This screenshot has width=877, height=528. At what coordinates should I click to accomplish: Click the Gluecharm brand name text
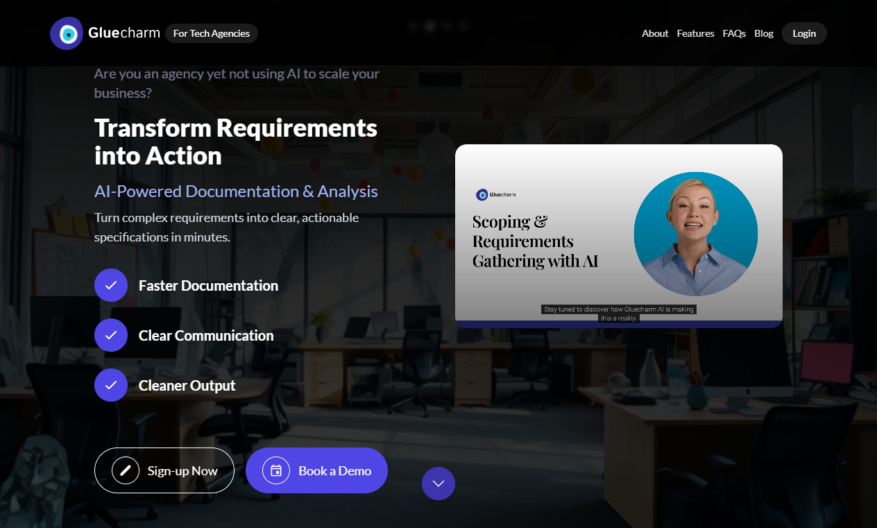click(x=124, y=33)
